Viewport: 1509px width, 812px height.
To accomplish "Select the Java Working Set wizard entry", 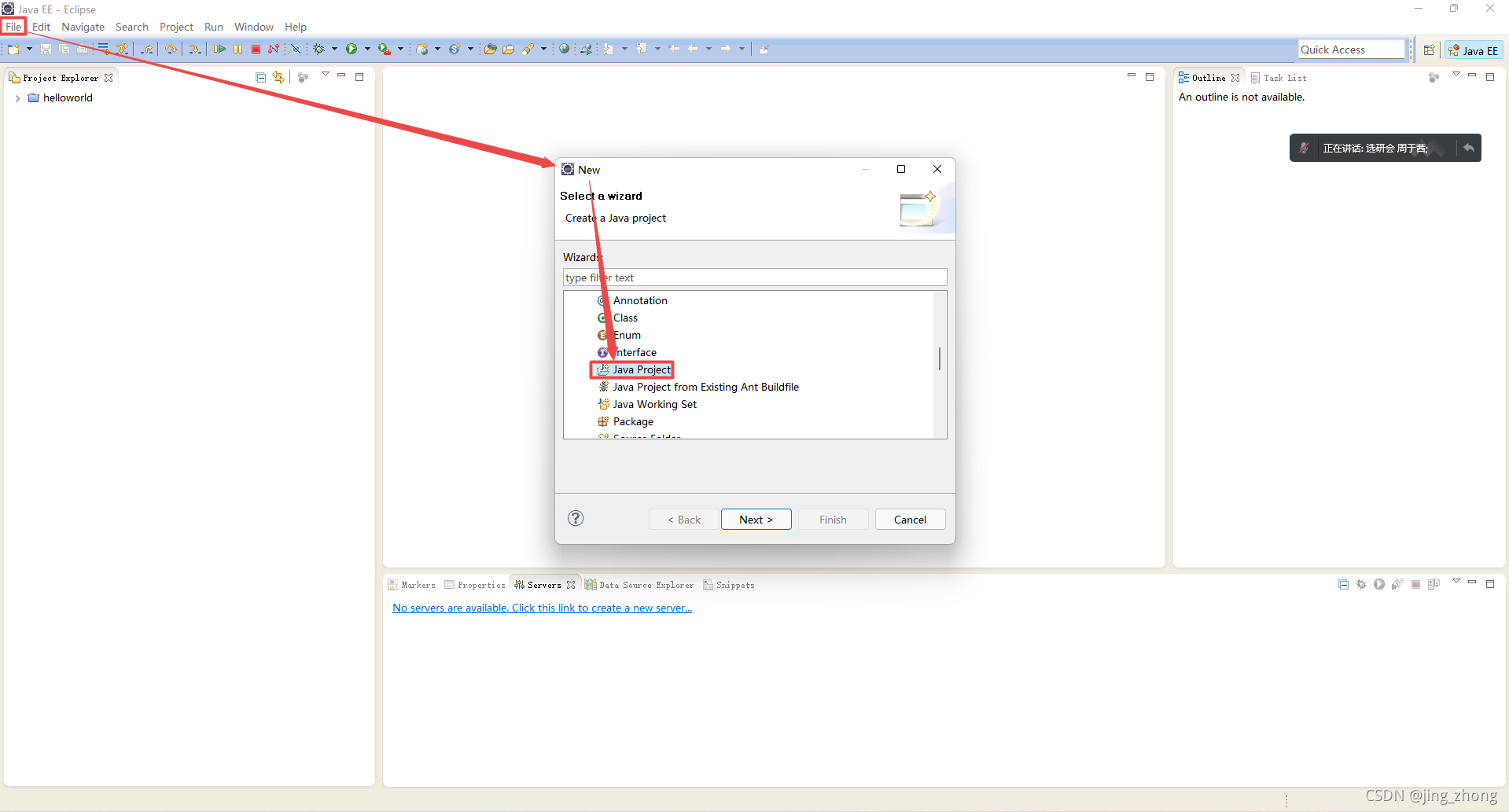I will point(646,404).
